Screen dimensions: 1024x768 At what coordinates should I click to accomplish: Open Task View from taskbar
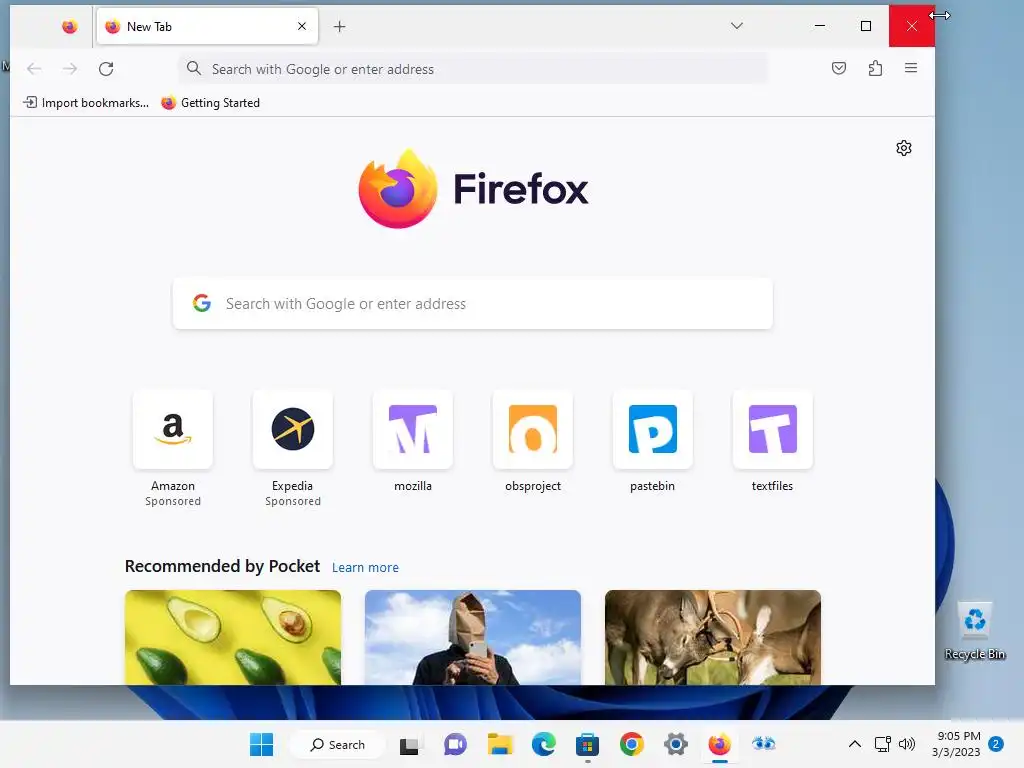(x=409, y=744)
